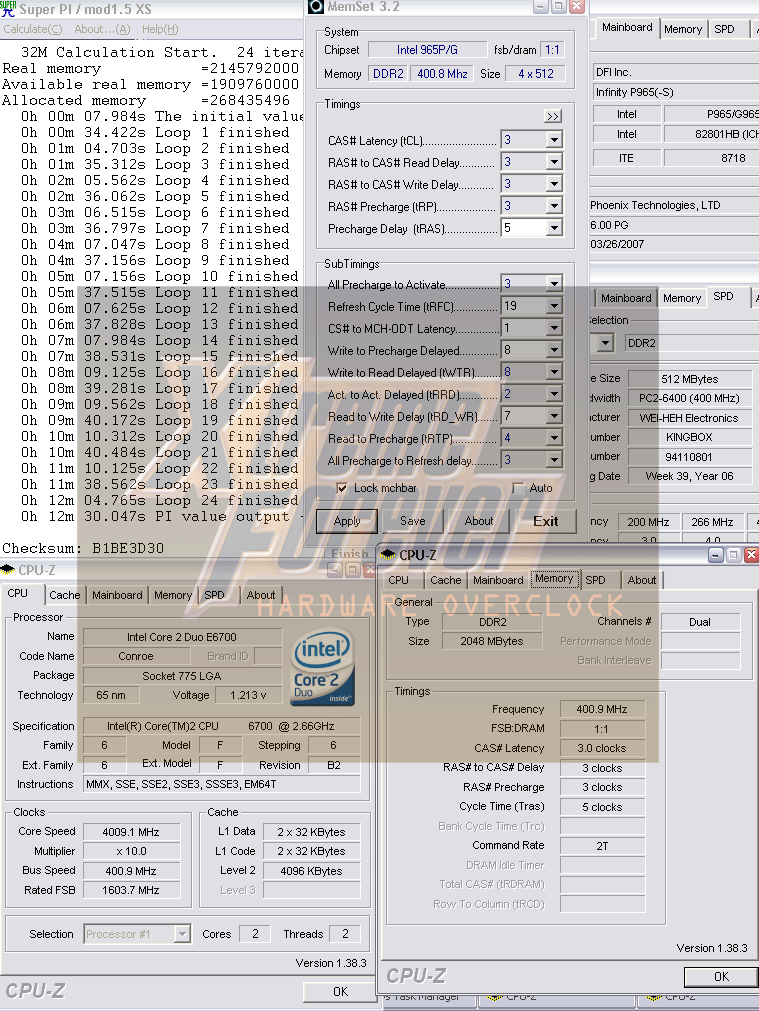Select About tab in CPU-Z memory window
This screenshot has width=759, height=1011.
point(642,580)
